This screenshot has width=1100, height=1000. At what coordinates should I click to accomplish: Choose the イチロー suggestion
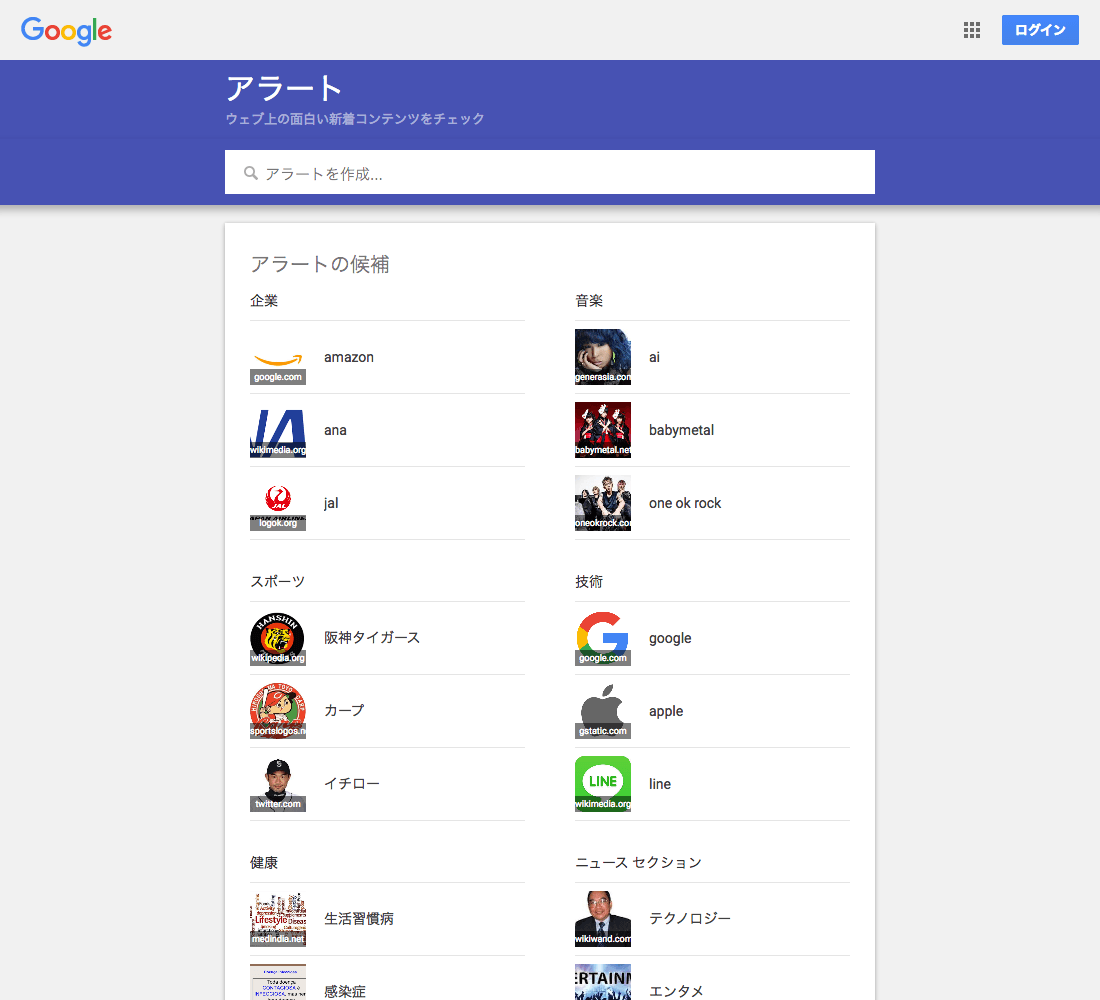click(x=351, y=784)
